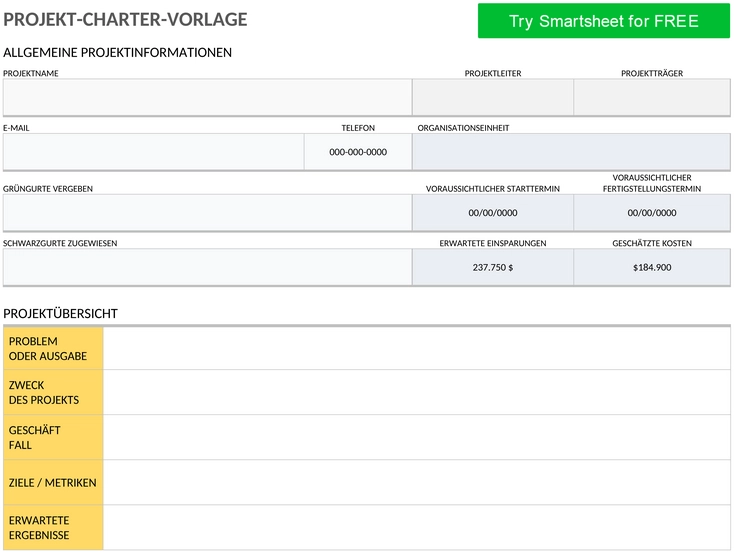Click the PROJEKTNAME column label

click(x=31, y=74)
